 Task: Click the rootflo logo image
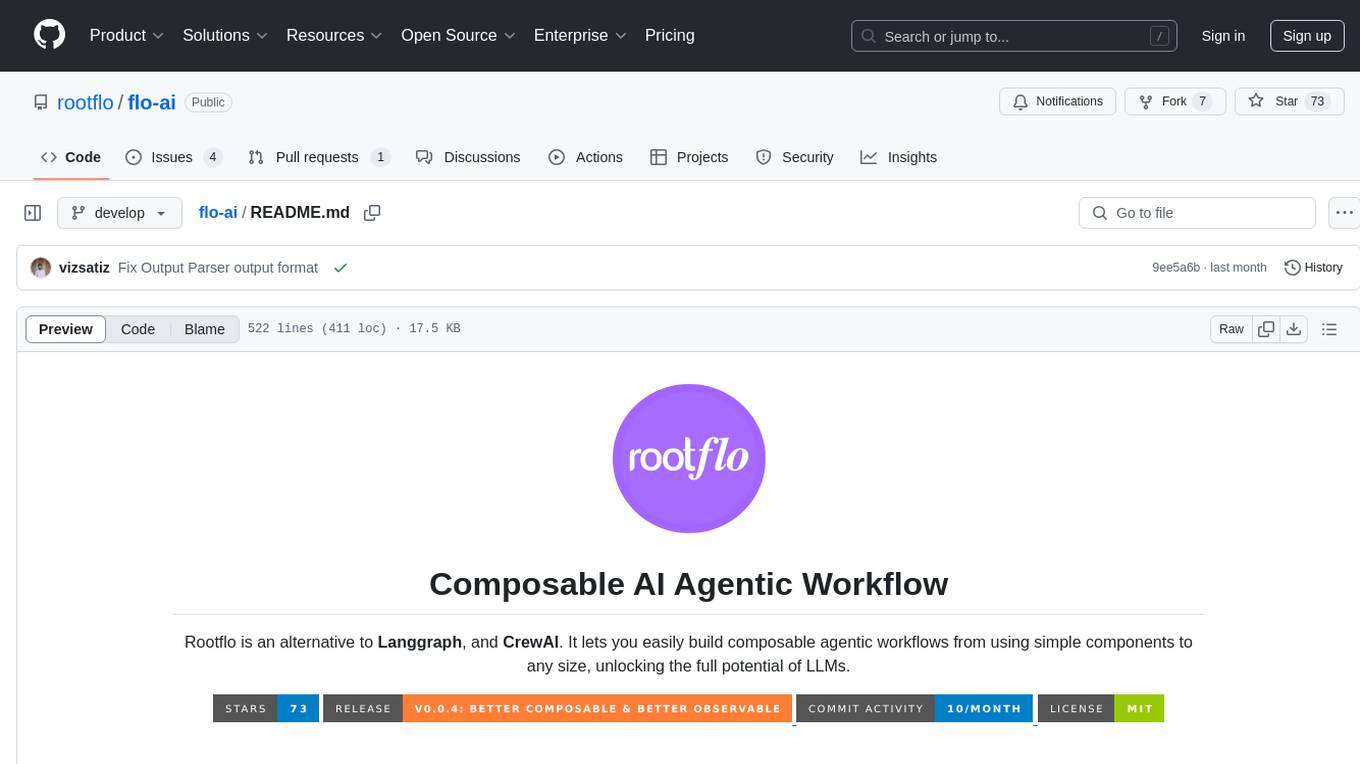point(689,458)
